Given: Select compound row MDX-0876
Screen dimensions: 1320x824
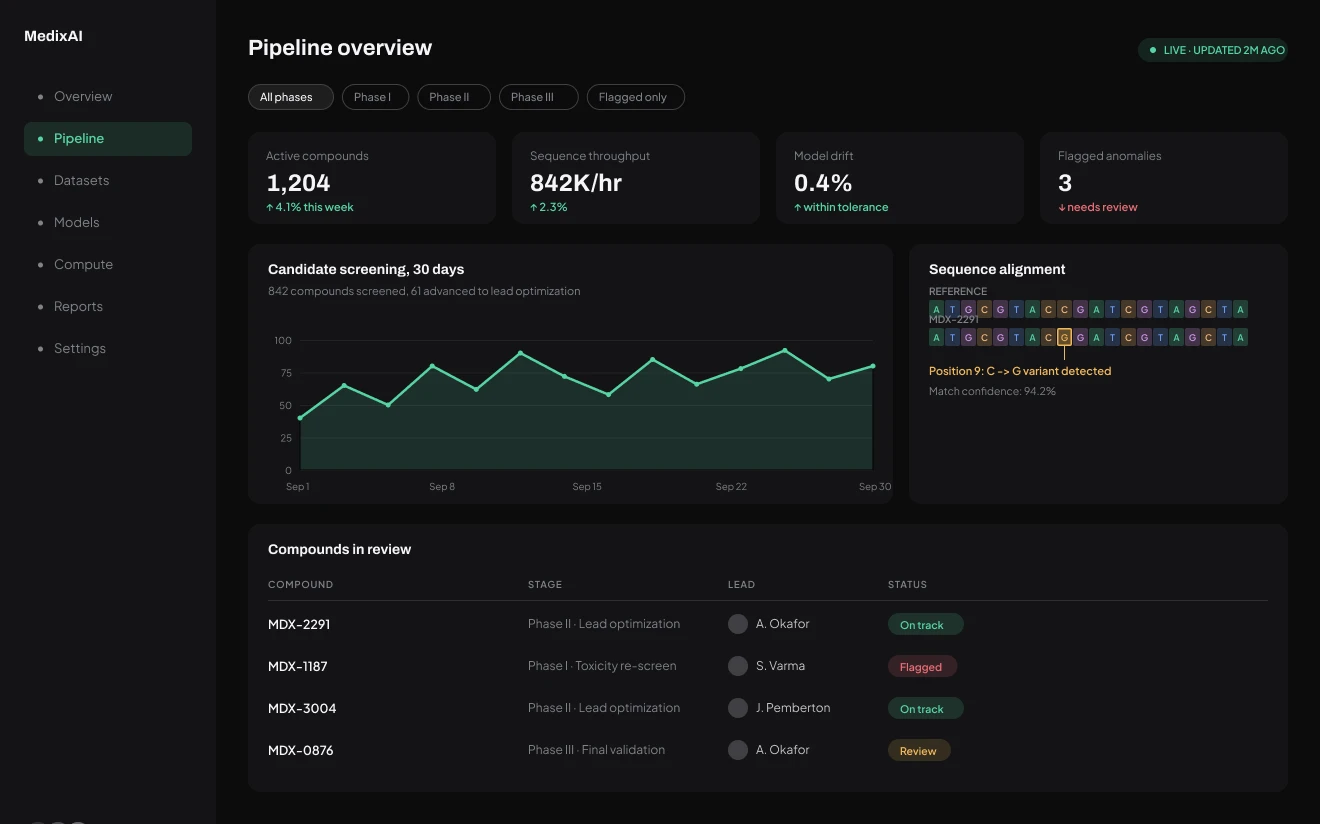Looking at the screenshot, I should (768, 750).
